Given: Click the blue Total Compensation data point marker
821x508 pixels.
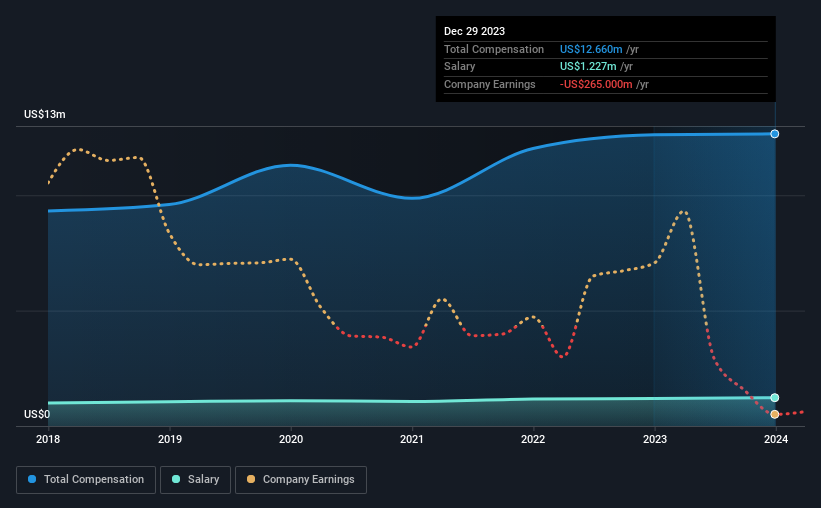Looking at the screenshot, I should click(x=774, y=134).
